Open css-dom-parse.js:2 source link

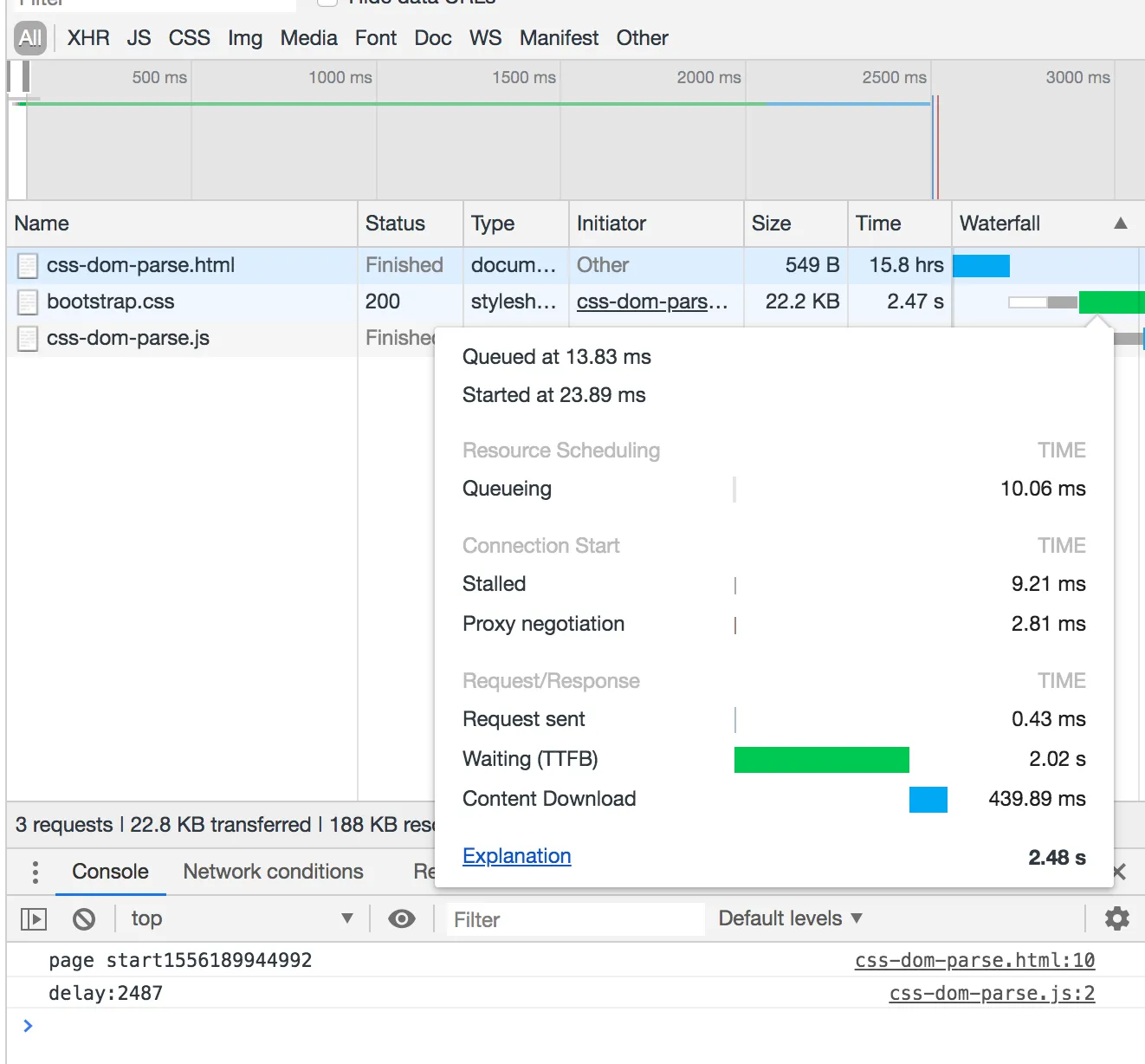point(992,993)
